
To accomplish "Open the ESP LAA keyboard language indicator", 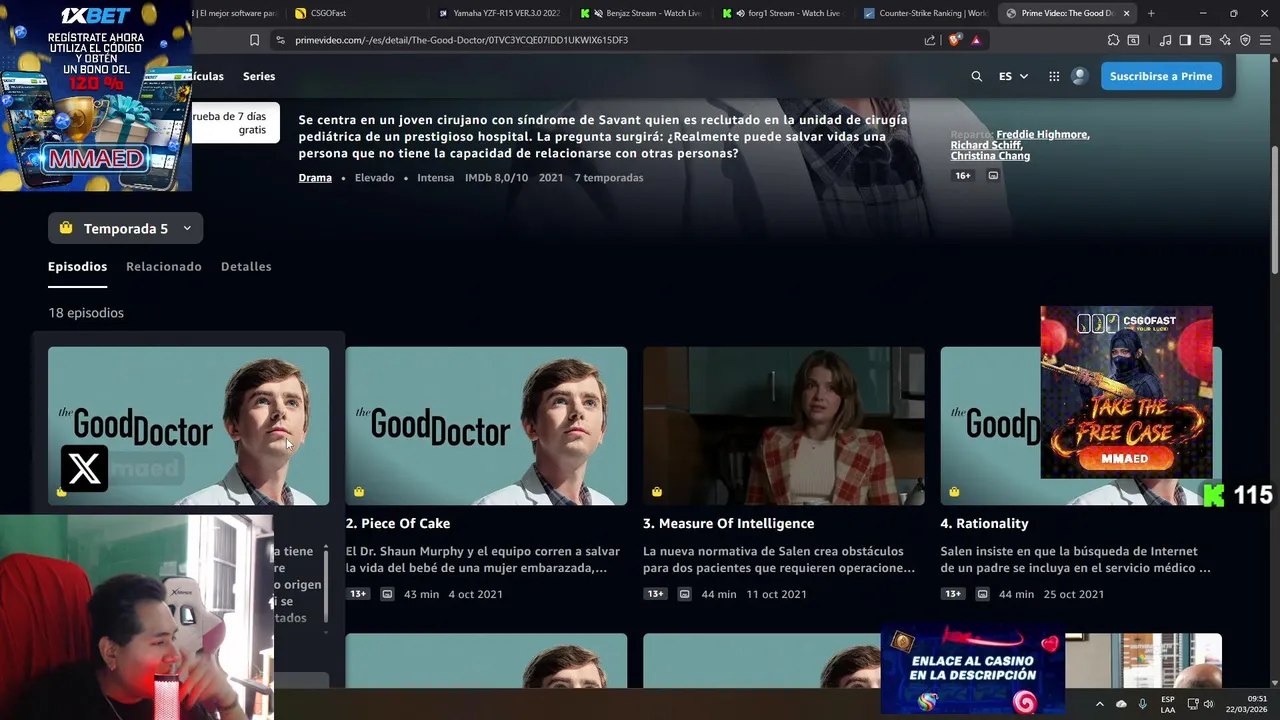I will [x=1168, y=704].
